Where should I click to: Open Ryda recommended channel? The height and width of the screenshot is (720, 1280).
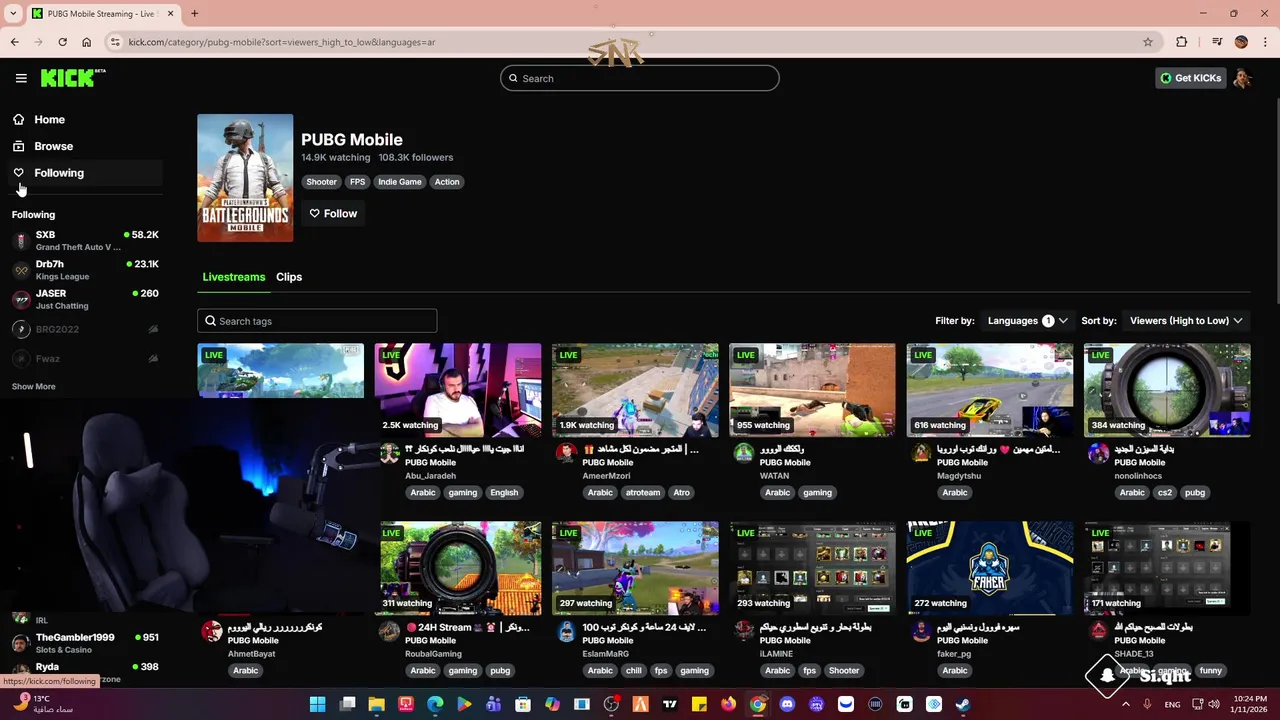85,671
